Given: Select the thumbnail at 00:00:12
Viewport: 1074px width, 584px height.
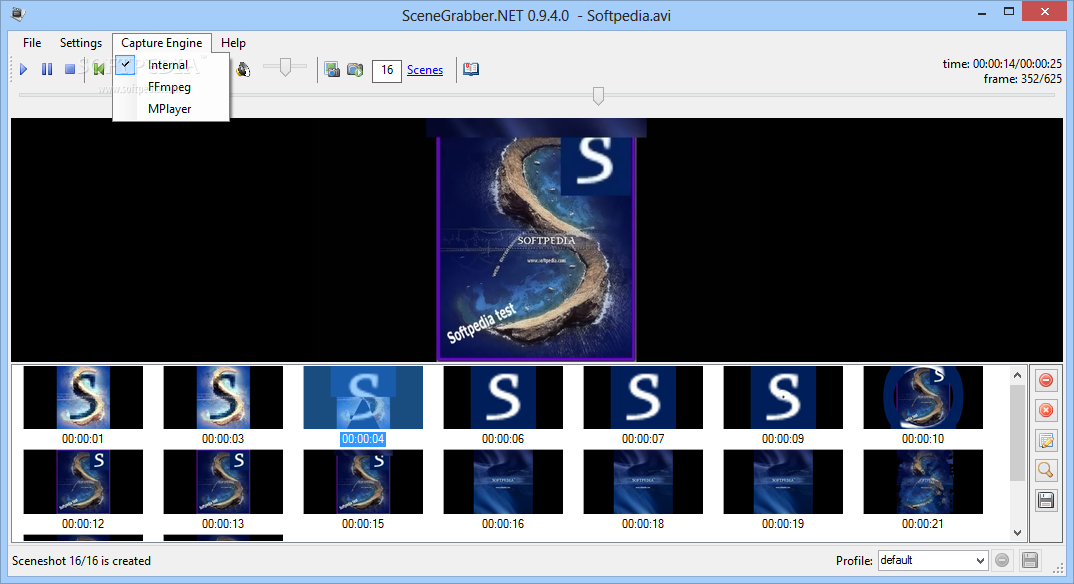Looking at the screenshot, I should tap(83, 482).
